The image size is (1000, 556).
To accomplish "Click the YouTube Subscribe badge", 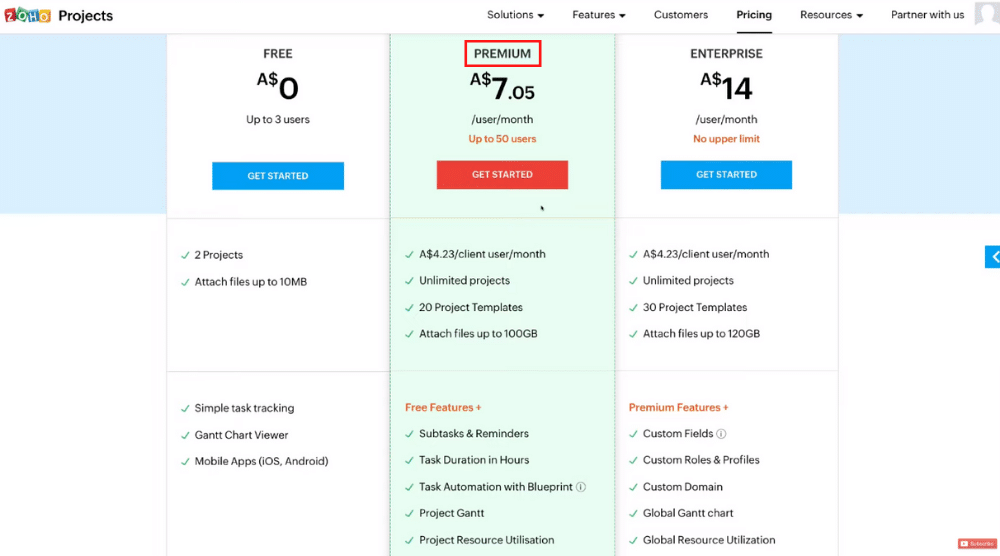I will pyautogui.click(x=977, y=544).
